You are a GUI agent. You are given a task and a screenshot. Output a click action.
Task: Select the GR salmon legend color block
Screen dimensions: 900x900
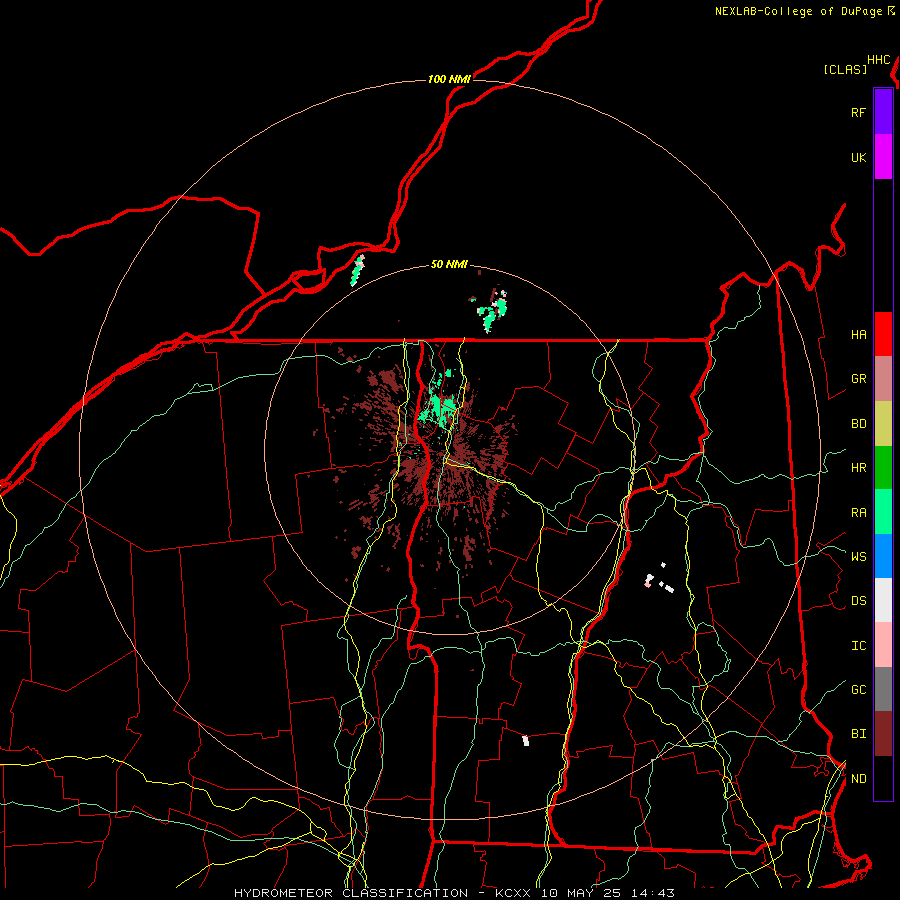tap(883, 379)
